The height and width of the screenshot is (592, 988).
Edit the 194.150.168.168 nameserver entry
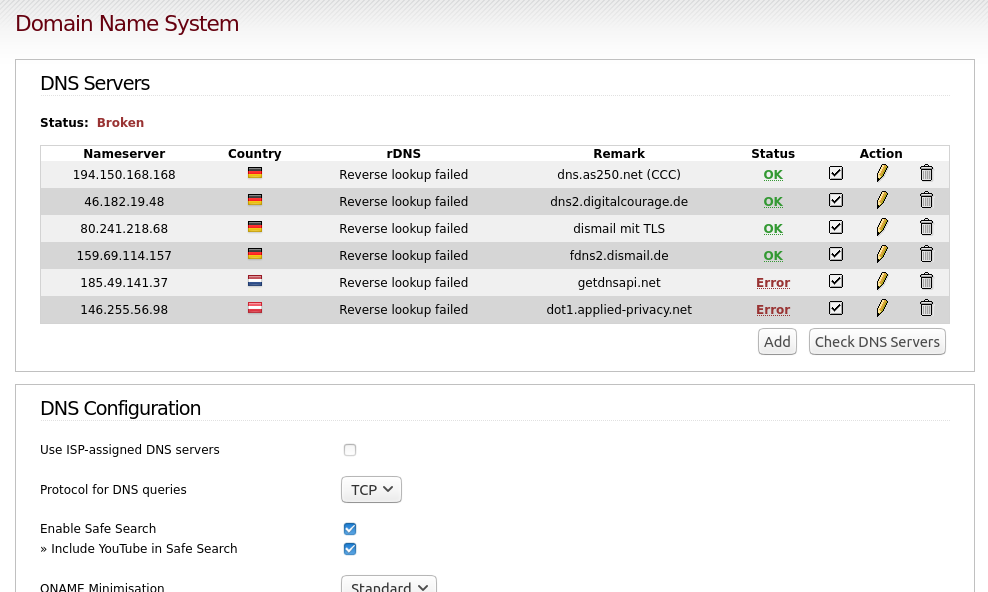tap(882, 173)
